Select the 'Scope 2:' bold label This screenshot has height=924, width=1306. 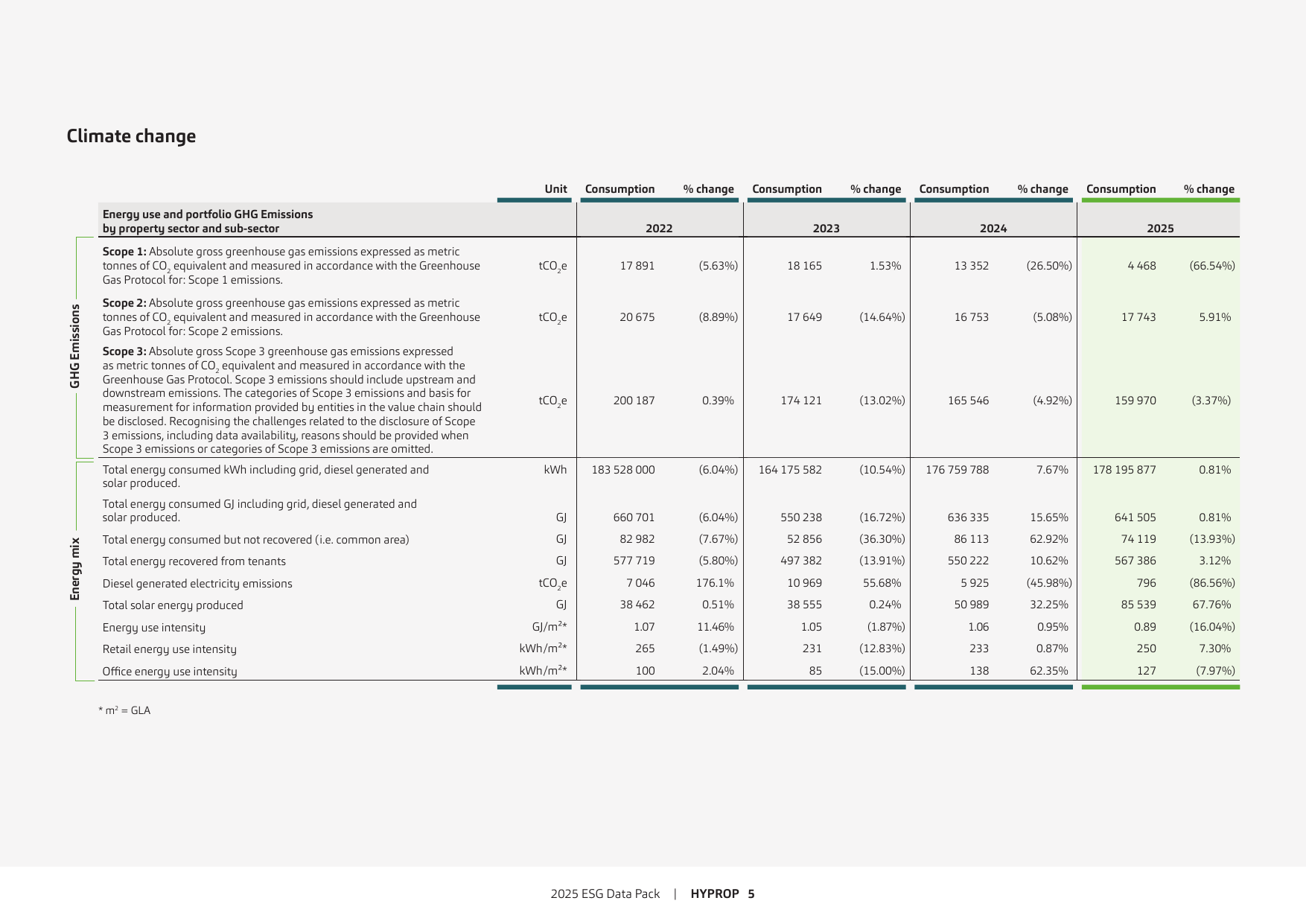(x=124, y=303)
